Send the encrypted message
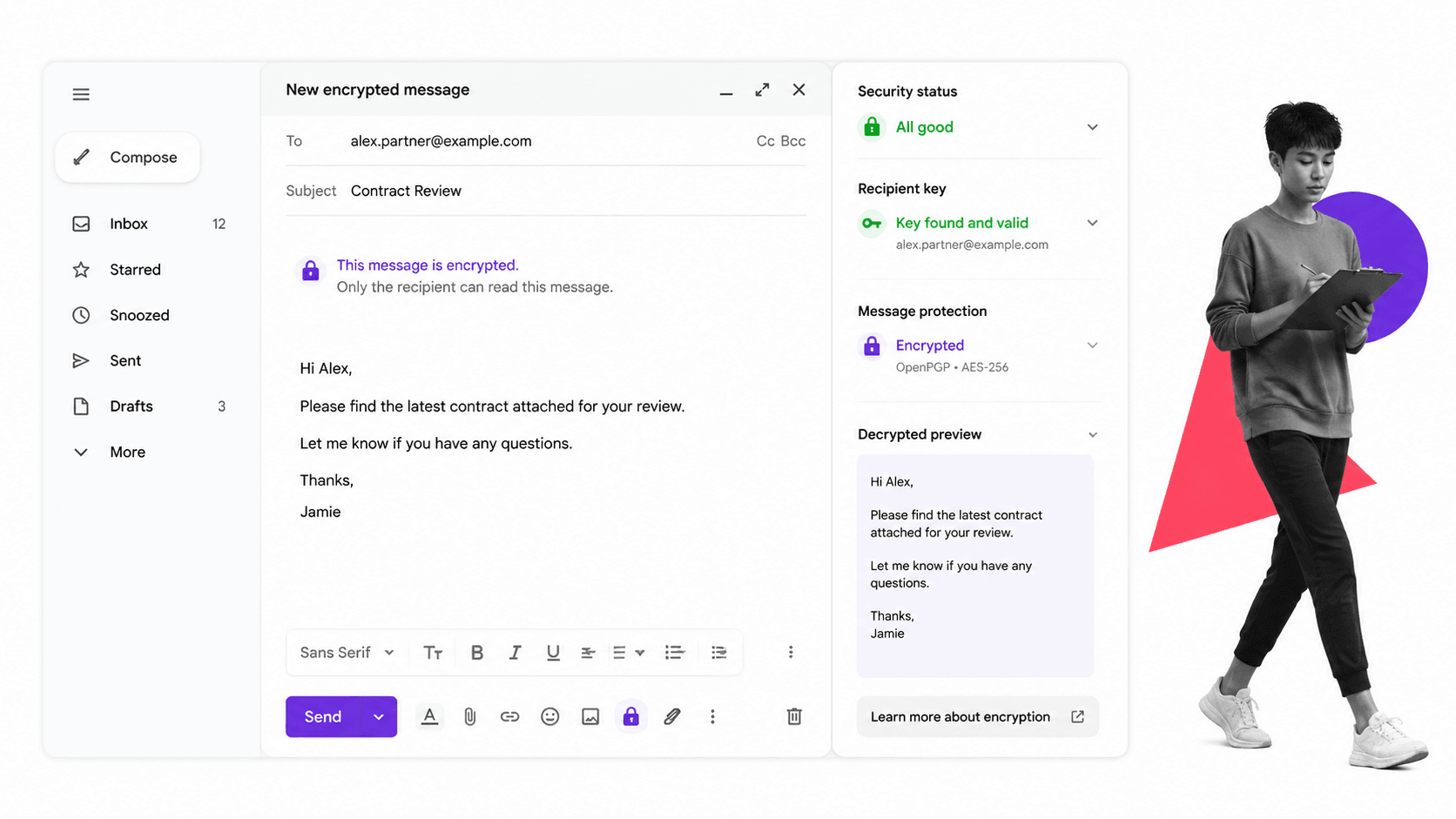The image size is (1456, 819). tap(323, 717)
